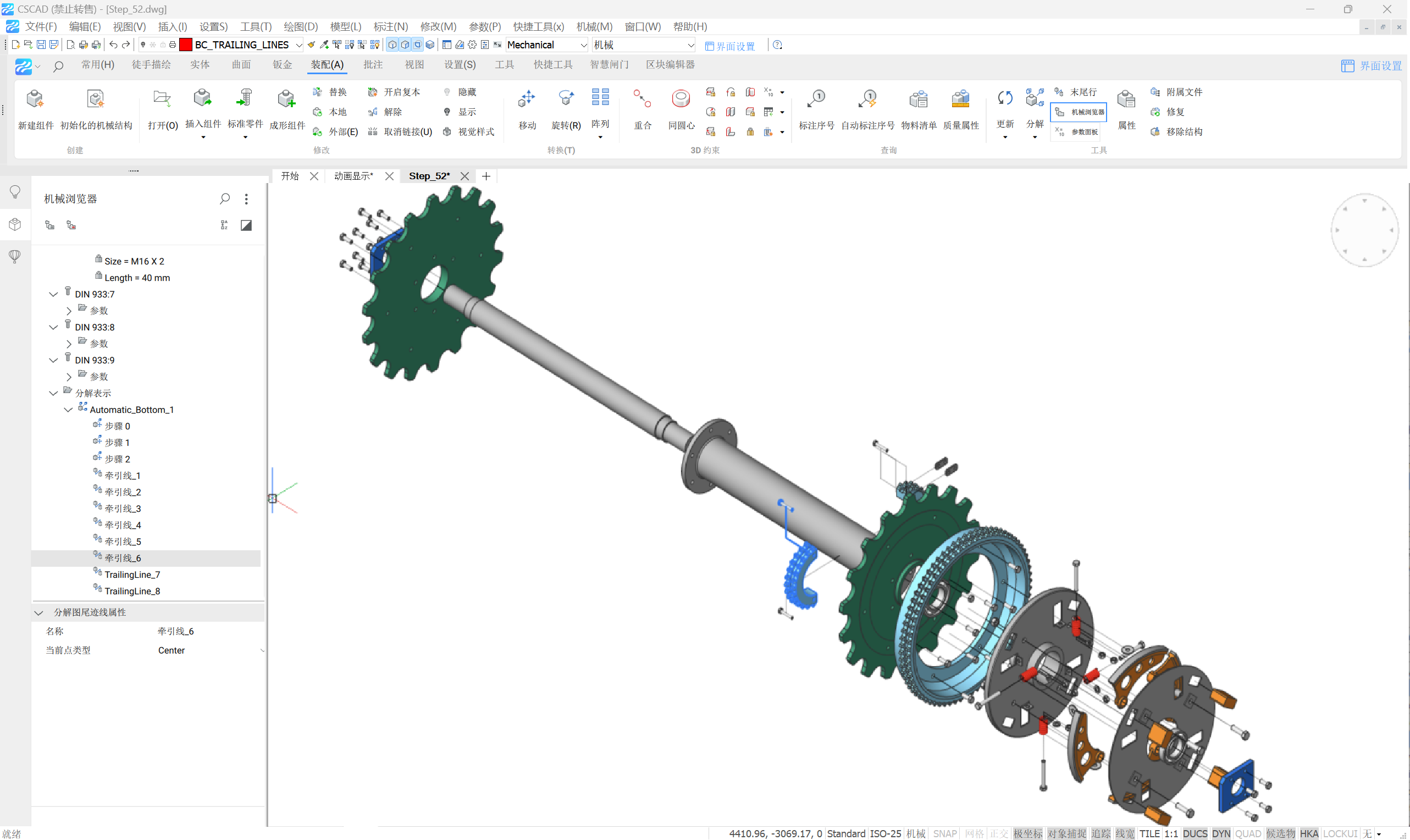Open component with 打开(O) icon
This screenshot has height=840, width=1410.
coord(163,99)
